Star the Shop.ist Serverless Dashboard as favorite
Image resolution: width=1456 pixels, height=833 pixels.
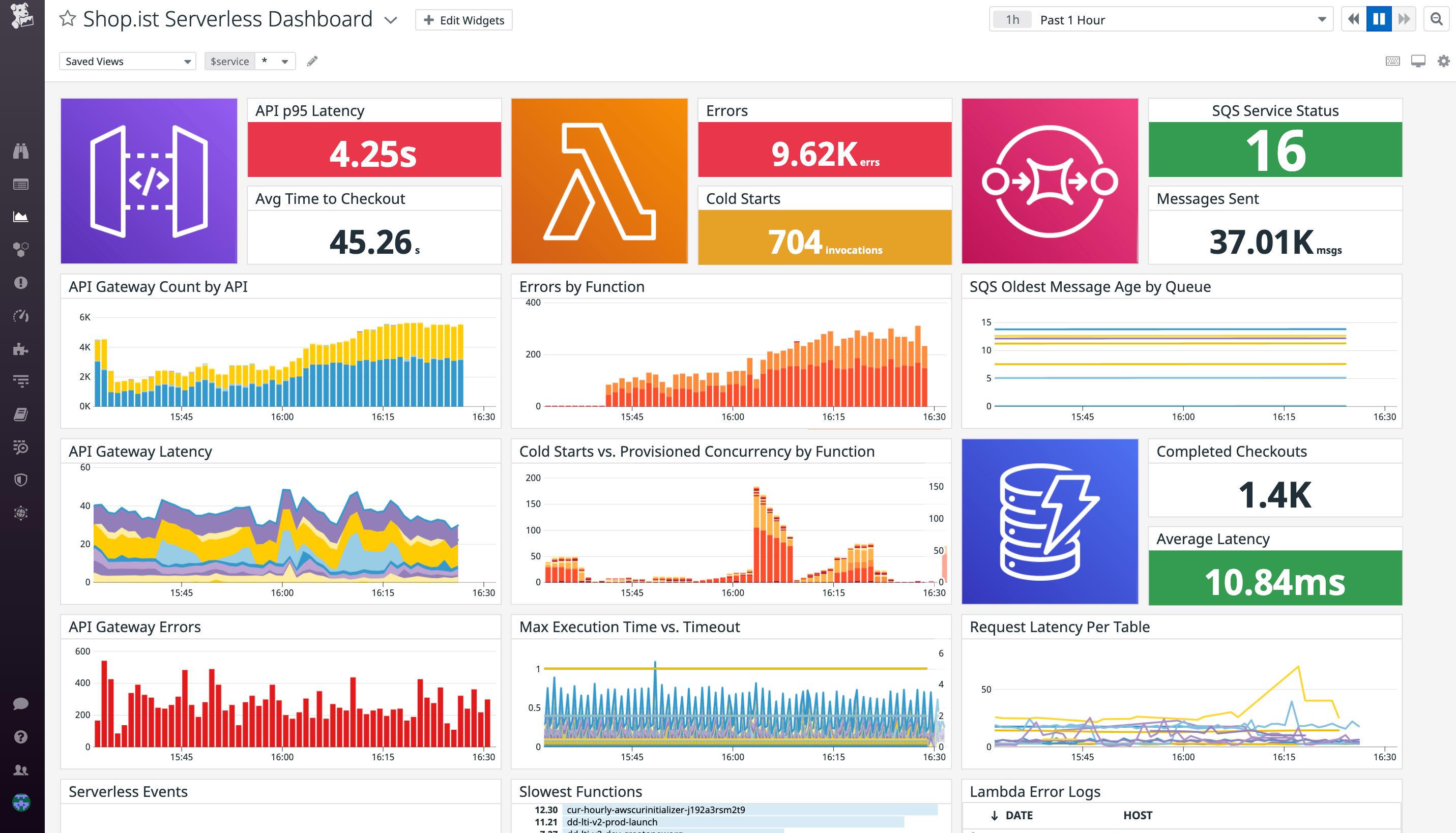coord(68,19)
